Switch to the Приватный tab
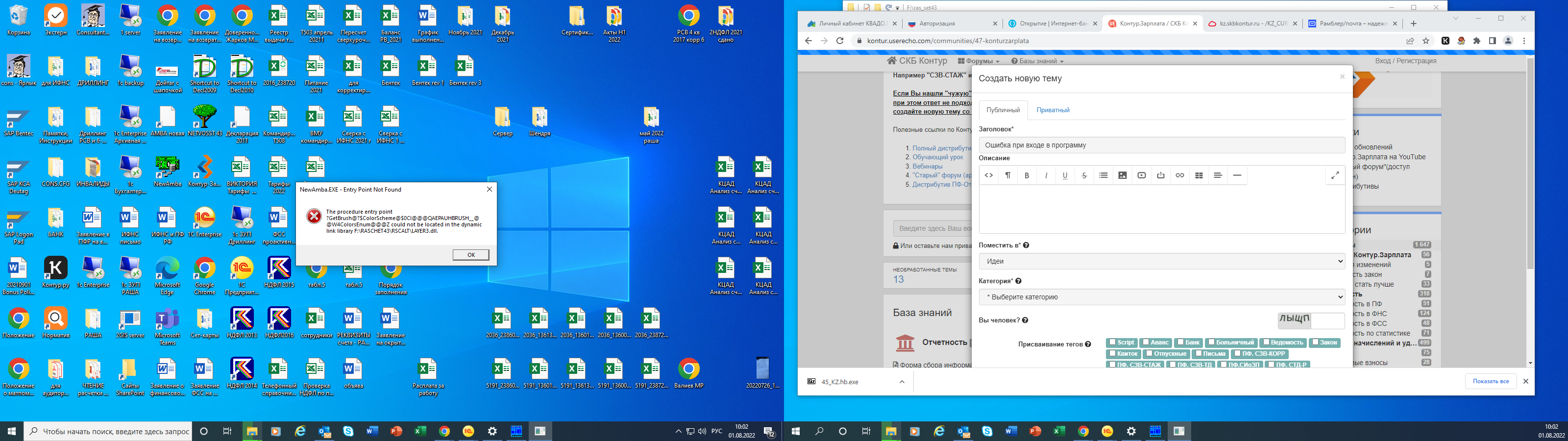Viewport: 1568px width, 441px height. click(x=1053, y=110)
